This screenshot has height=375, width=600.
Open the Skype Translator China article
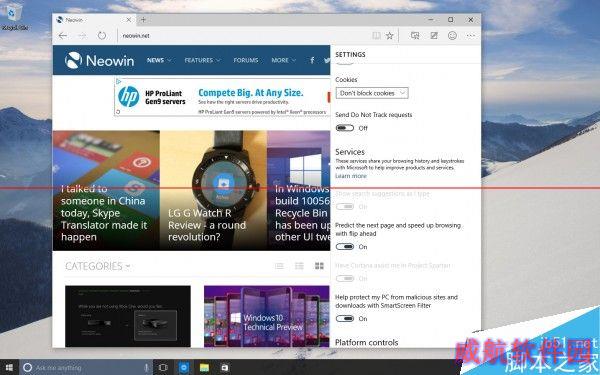[x=106, y=191]
